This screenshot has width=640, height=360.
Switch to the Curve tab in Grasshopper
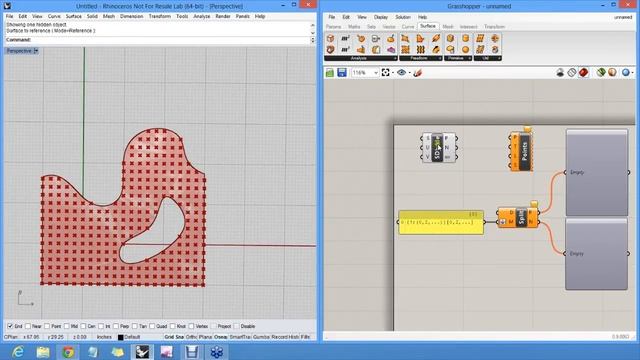(x=408, y=27)
